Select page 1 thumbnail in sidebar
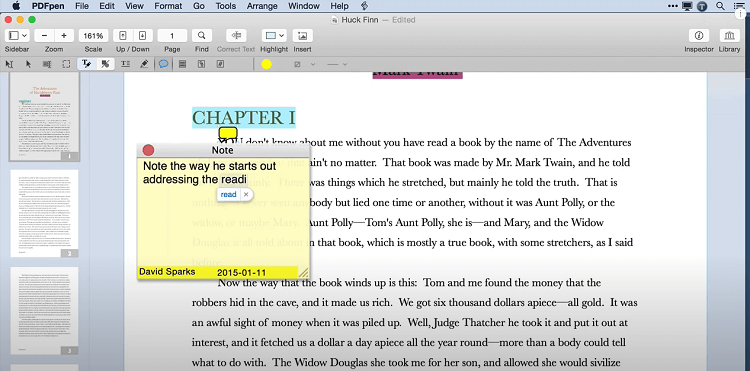Image resolution: width=750 pixels, height=371 pixels. pos(44,117)
